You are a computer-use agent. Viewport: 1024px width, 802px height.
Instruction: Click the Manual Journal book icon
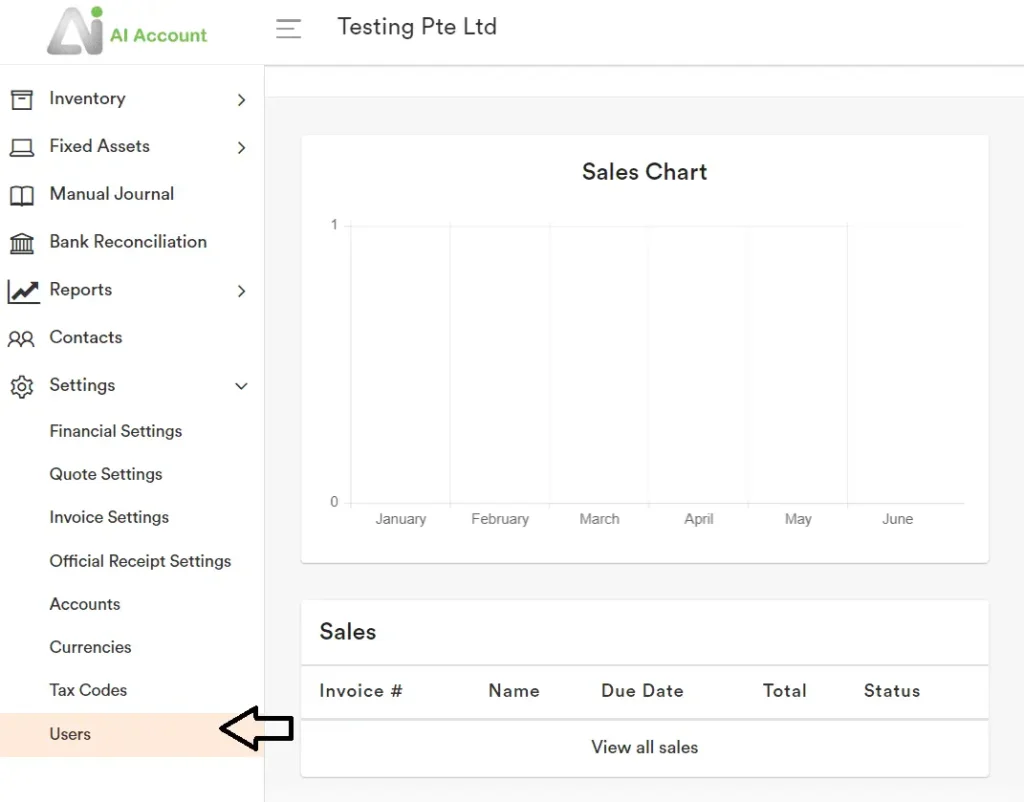22,194
